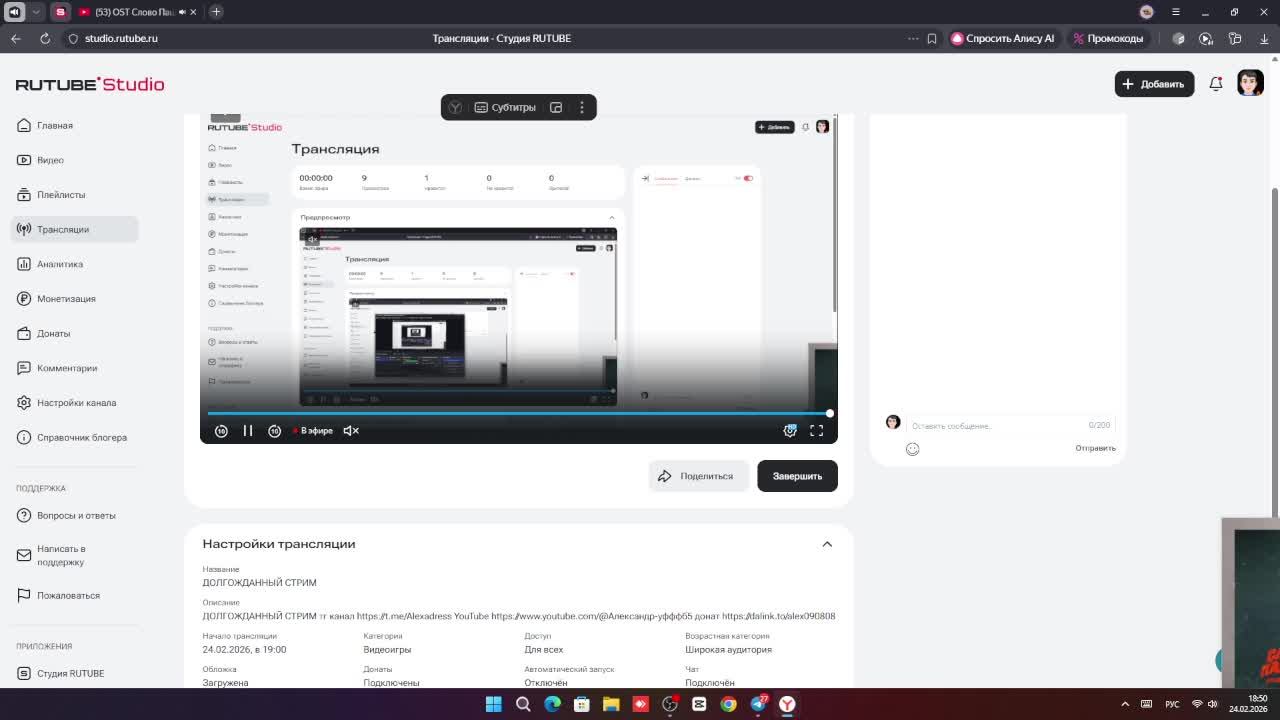Open the Промокоды button
Screen dimensions: 1280x720
click(x=1108, y=38)
